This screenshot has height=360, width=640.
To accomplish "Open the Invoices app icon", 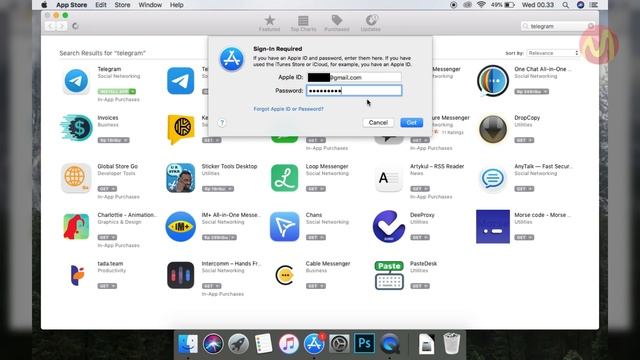I will [x=76, y=129].
